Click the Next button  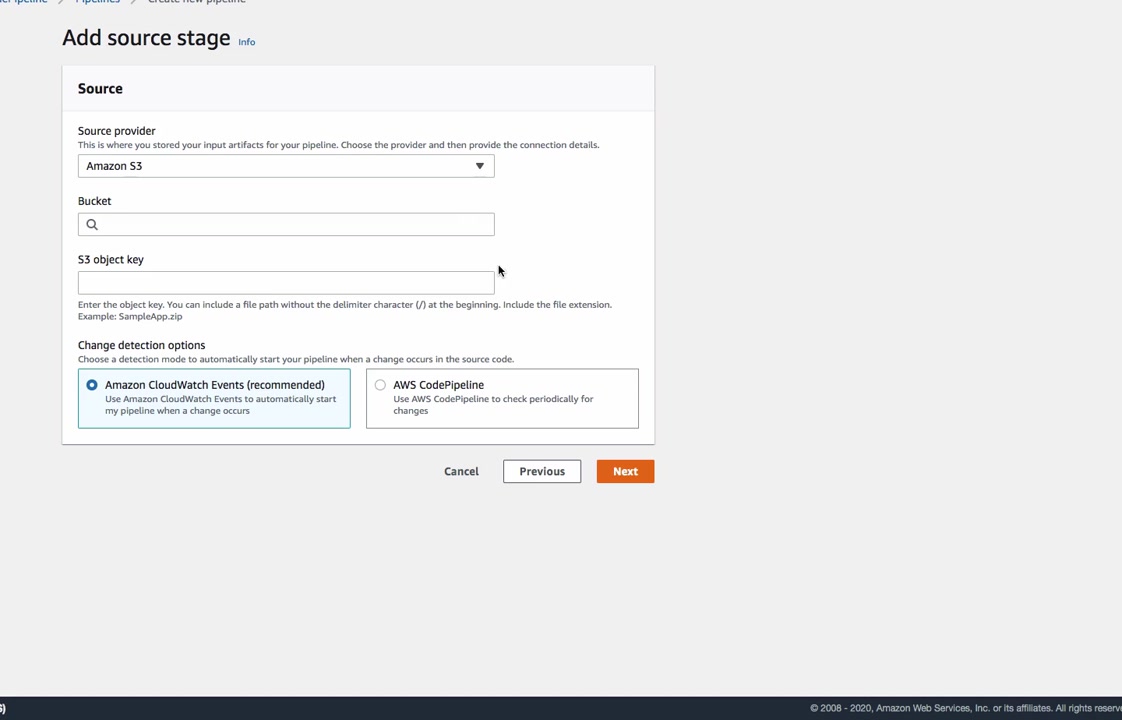point(625,472)
